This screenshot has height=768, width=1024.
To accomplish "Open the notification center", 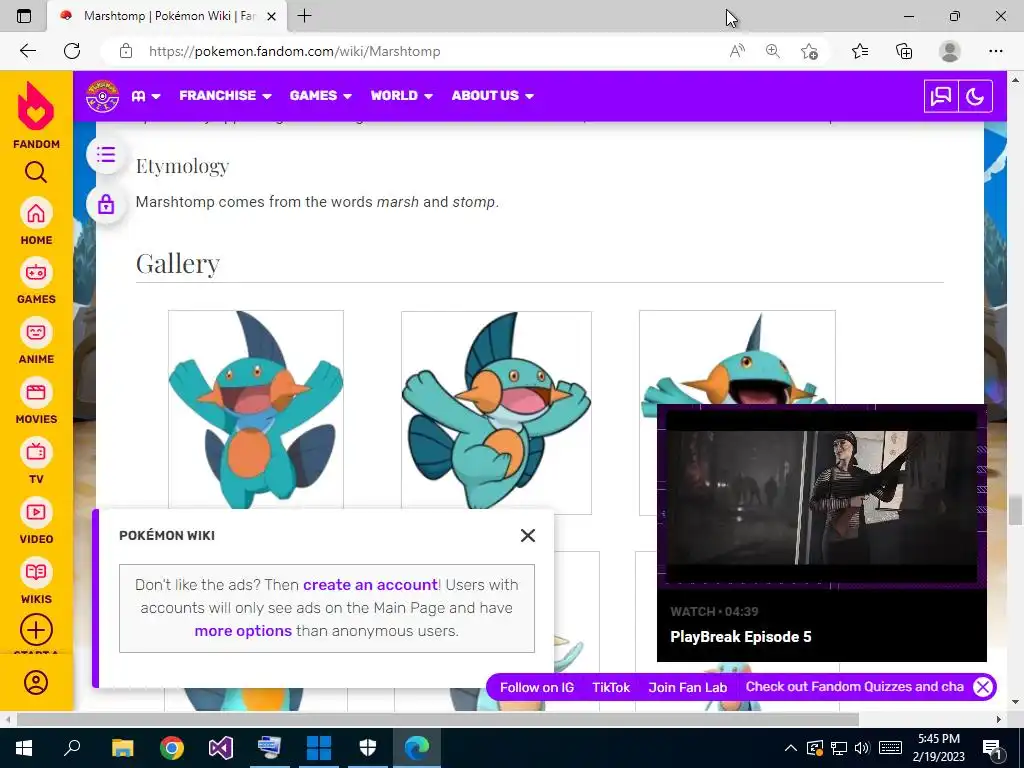I will click(992, 748).
